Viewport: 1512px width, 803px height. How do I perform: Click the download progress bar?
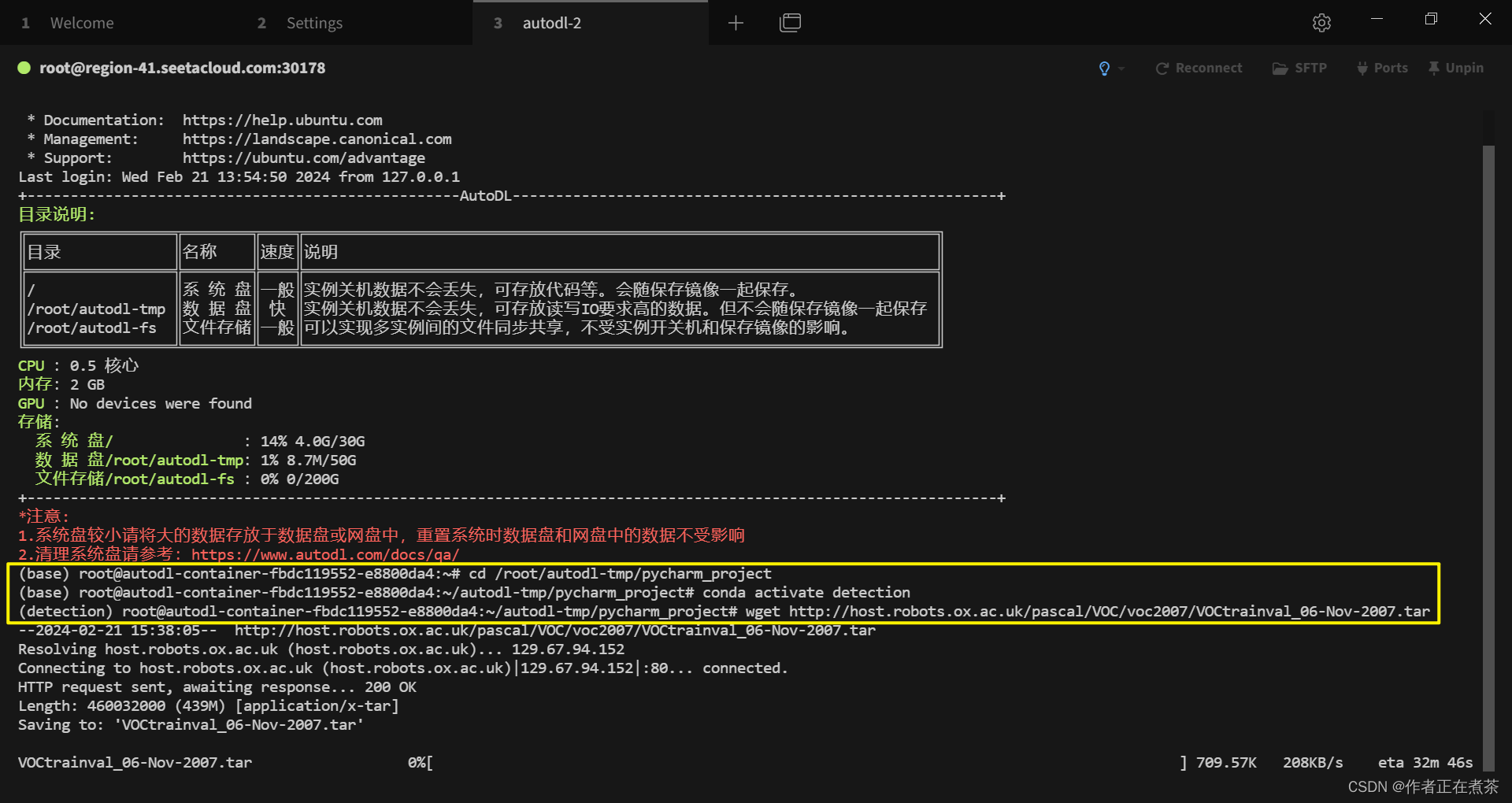coord(807,762)
